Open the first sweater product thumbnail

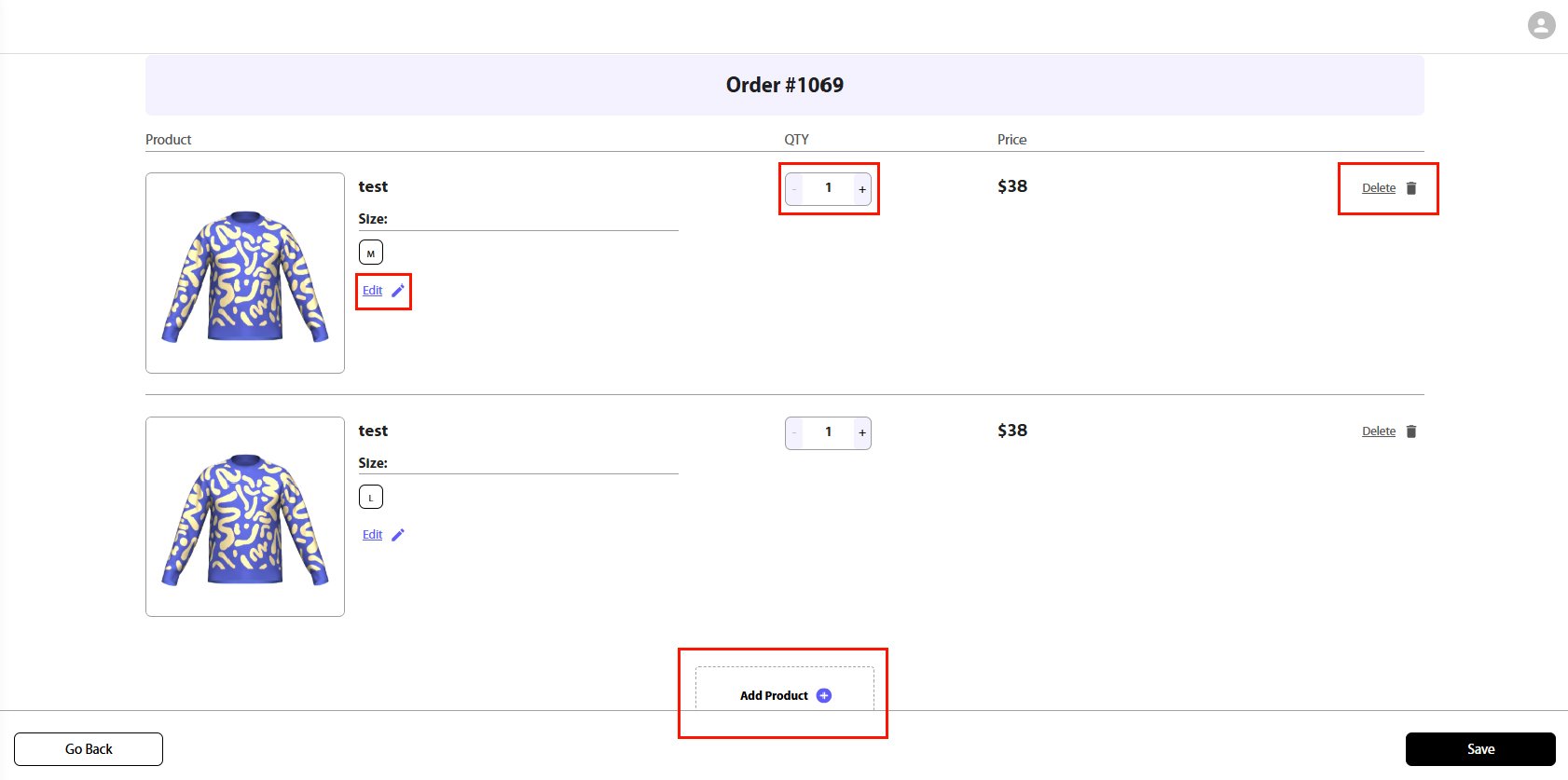(x=245, y=273)
